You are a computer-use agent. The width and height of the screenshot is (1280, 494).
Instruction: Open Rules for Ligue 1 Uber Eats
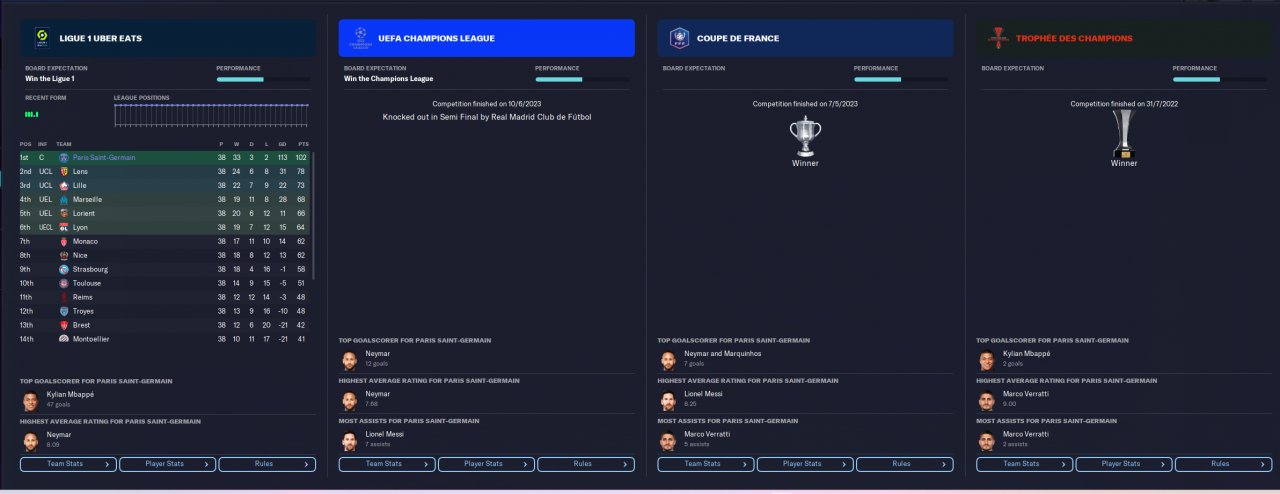coord(267,464)
